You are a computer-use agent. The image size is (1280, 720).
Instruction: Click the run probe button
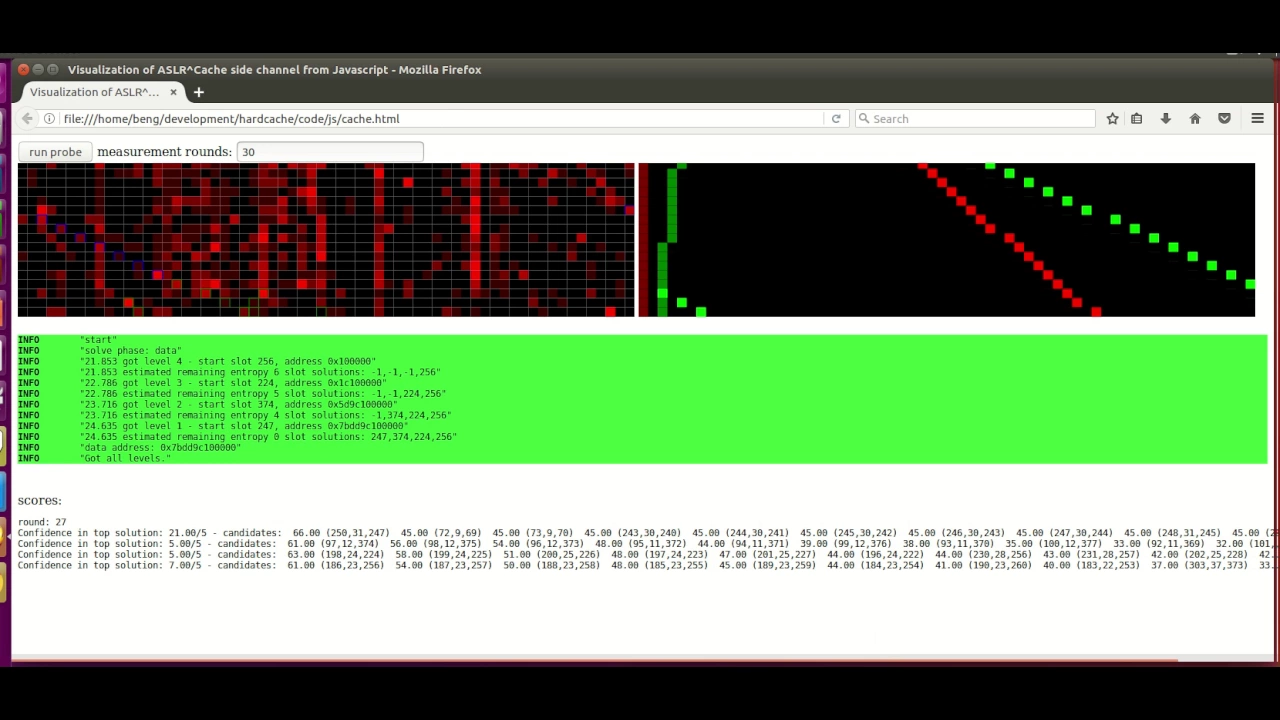click(x=55, y=152)
